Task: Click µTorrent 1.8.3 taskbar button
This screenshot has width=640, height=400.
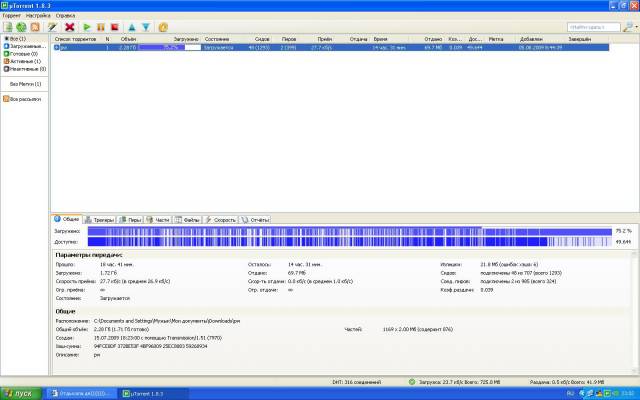Action: [x=153, y=393]
